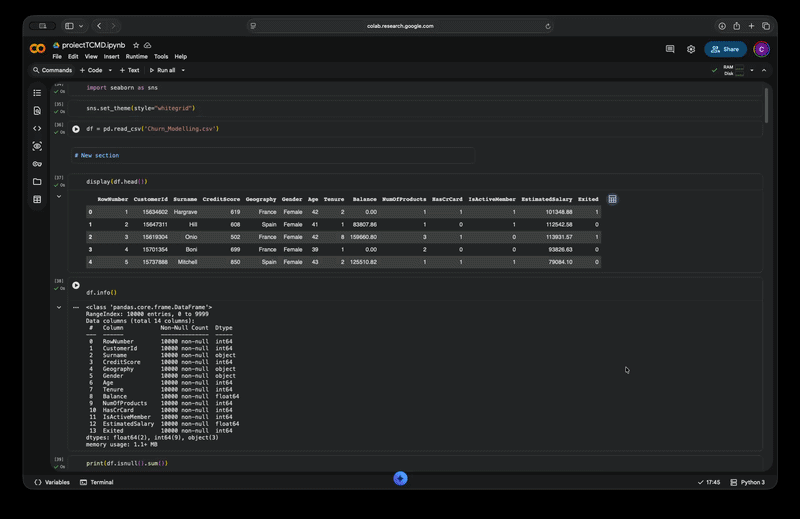This screenshot has width=800, height=519.
Task: Open the Commands search button
Action: (x=53, y=70)
